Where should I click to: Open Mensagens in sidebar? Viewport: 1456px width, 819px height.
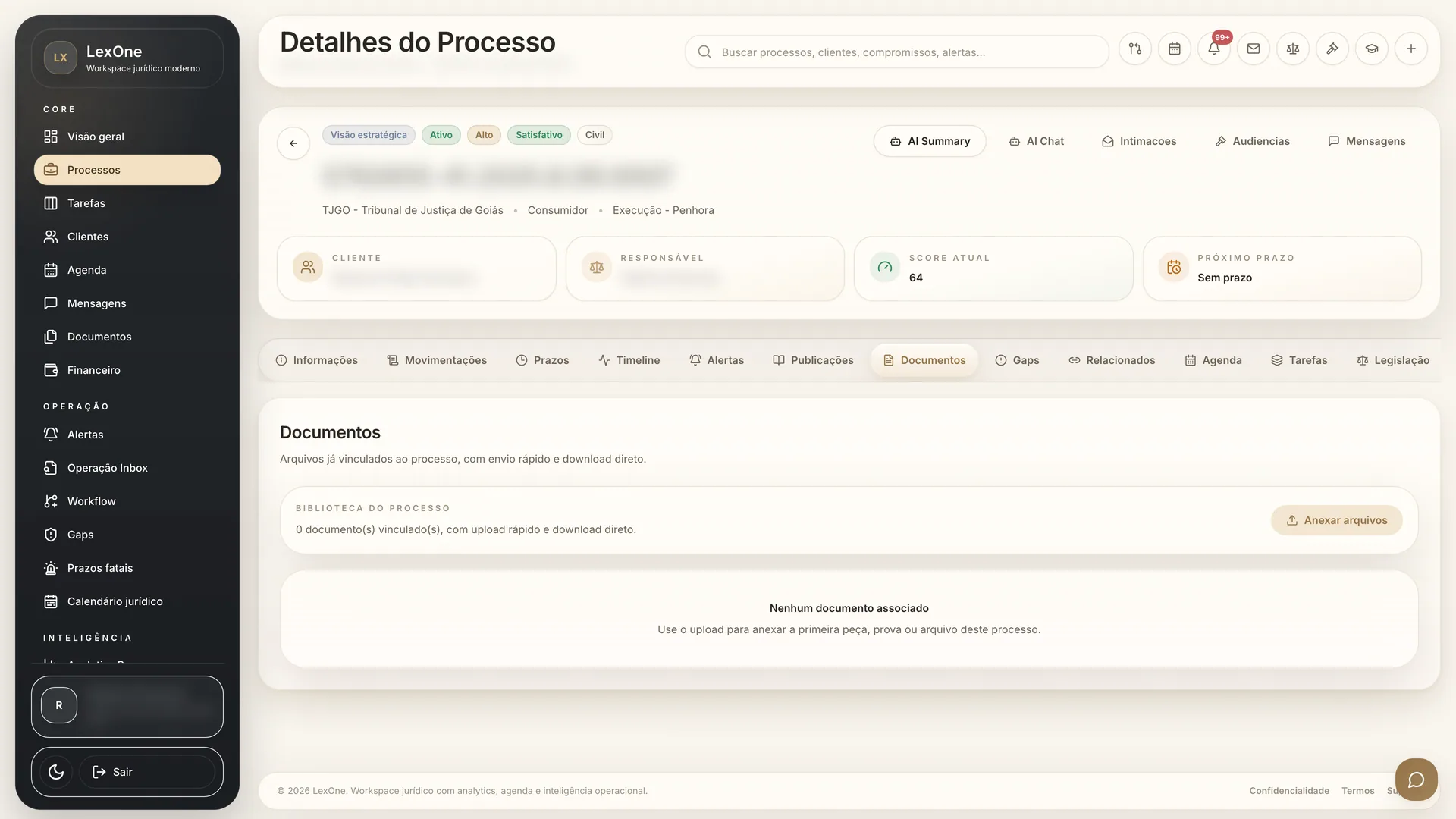pyautogui.click(x=127, y=303)
